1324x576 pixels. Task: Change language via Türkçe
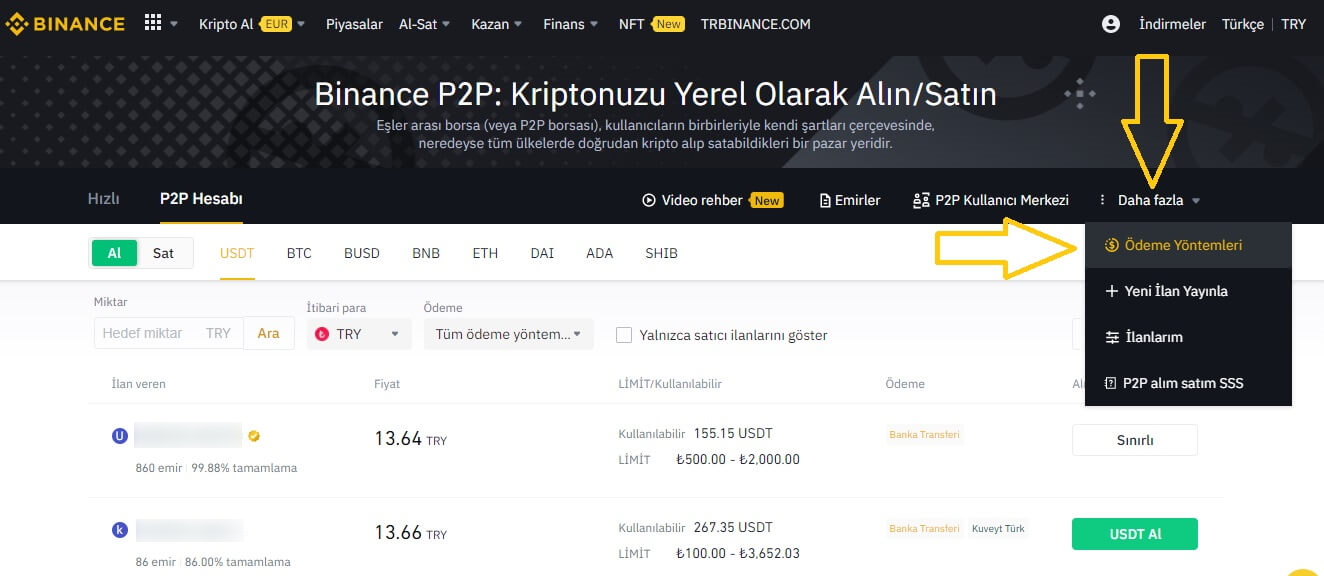click(1243, 24)
